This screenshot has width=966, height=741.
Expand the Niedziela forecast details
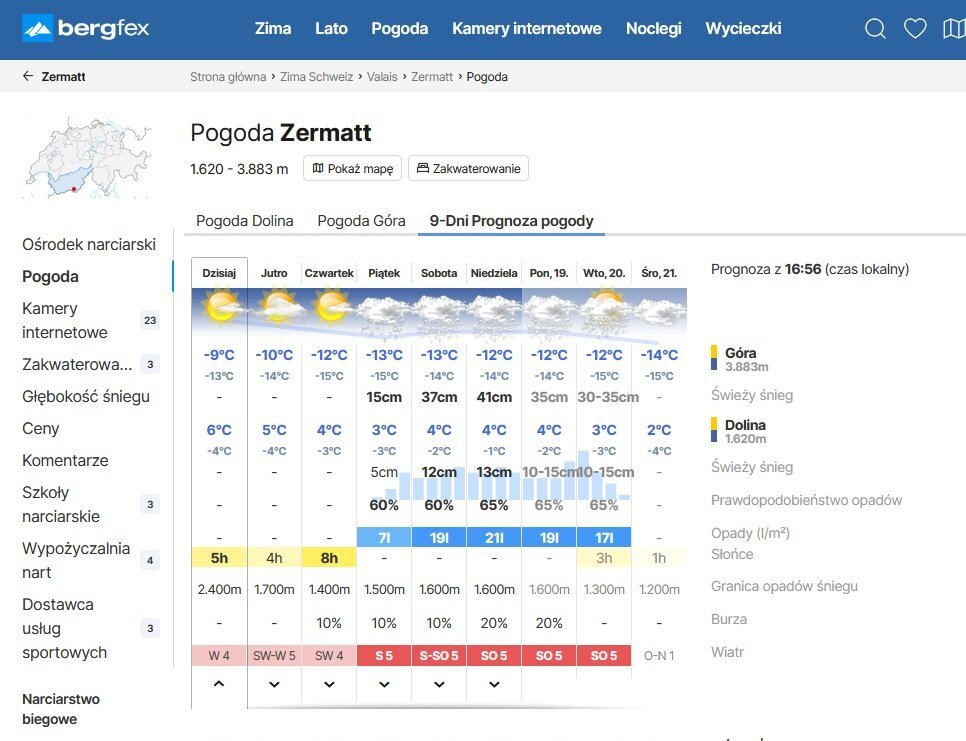tap(494, 684)
